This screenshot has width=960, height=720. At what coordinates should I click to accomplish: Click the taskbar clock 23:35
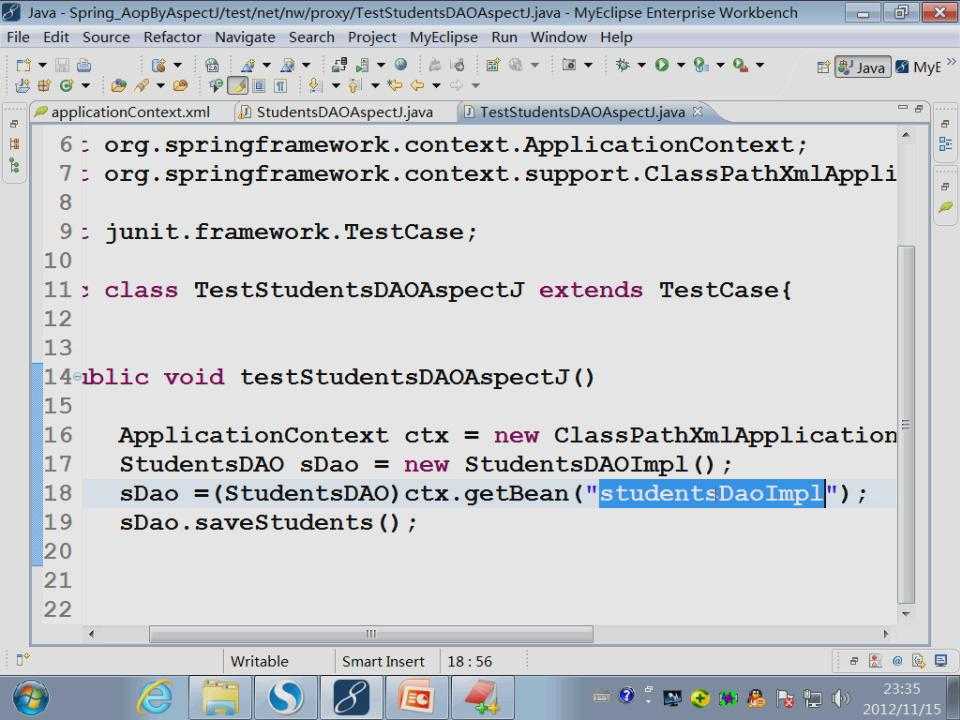901,689
